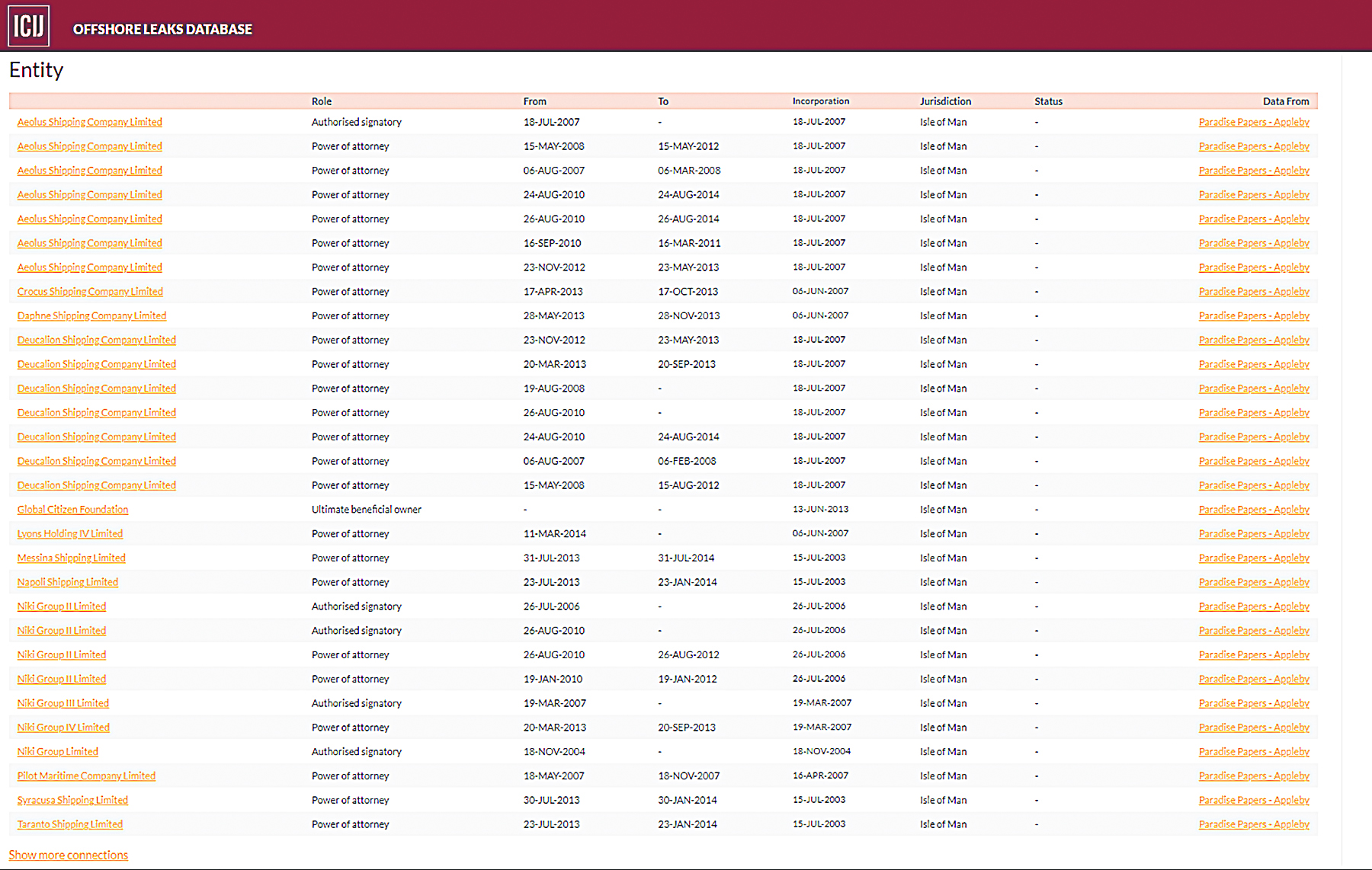Select Isle of Man in Global Citizen Foundation row
The width and height of the screenshot is (1372, 870).
click(944, 510)
